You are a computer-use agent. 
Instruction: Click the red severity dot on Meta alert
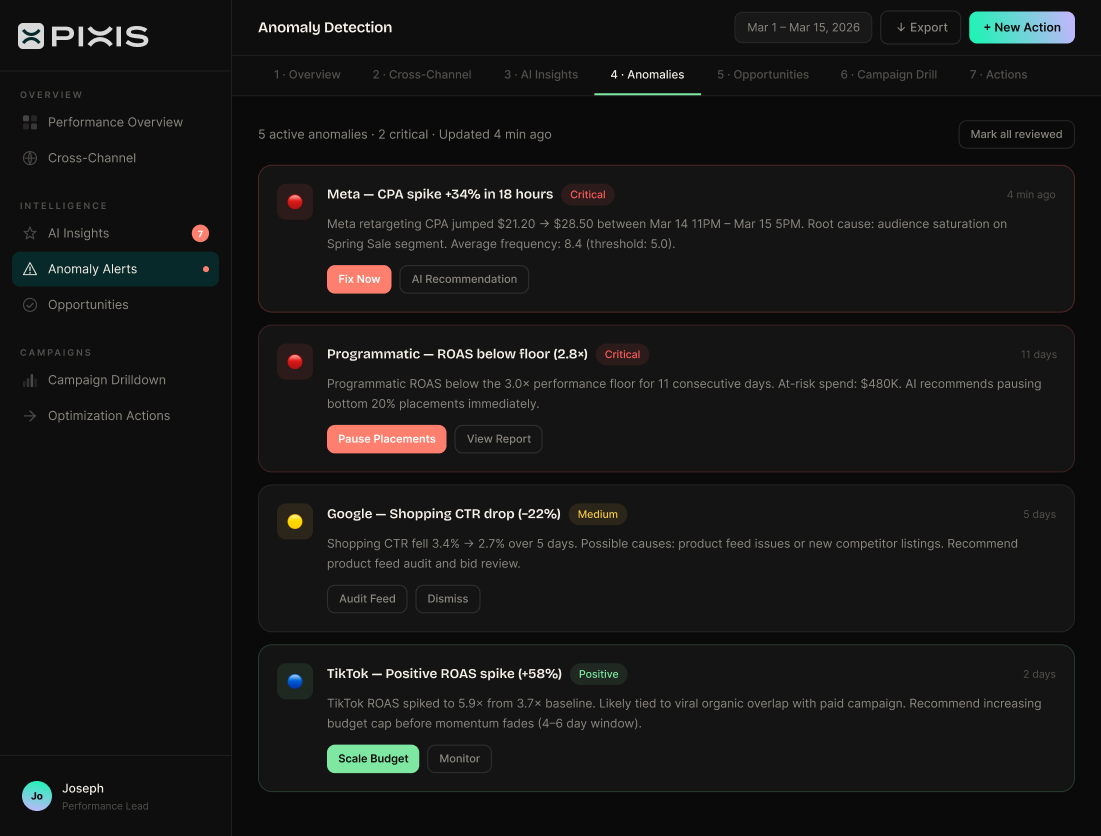[295, 202]
